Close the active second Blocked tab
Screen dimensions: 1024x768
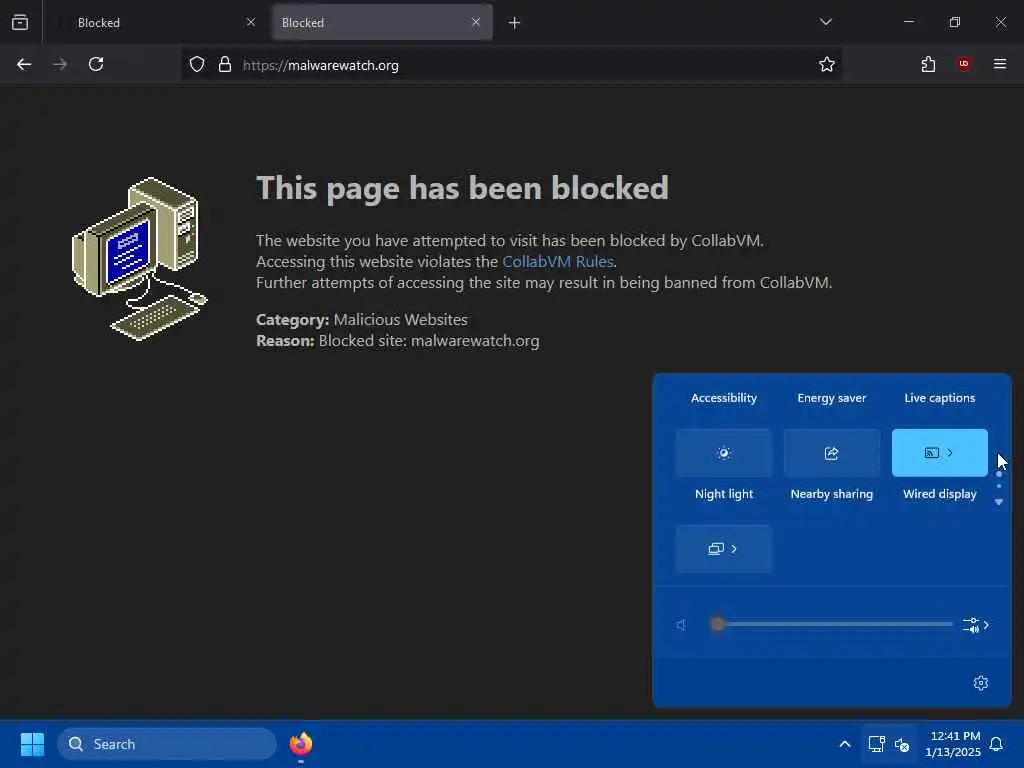point(476,22)
